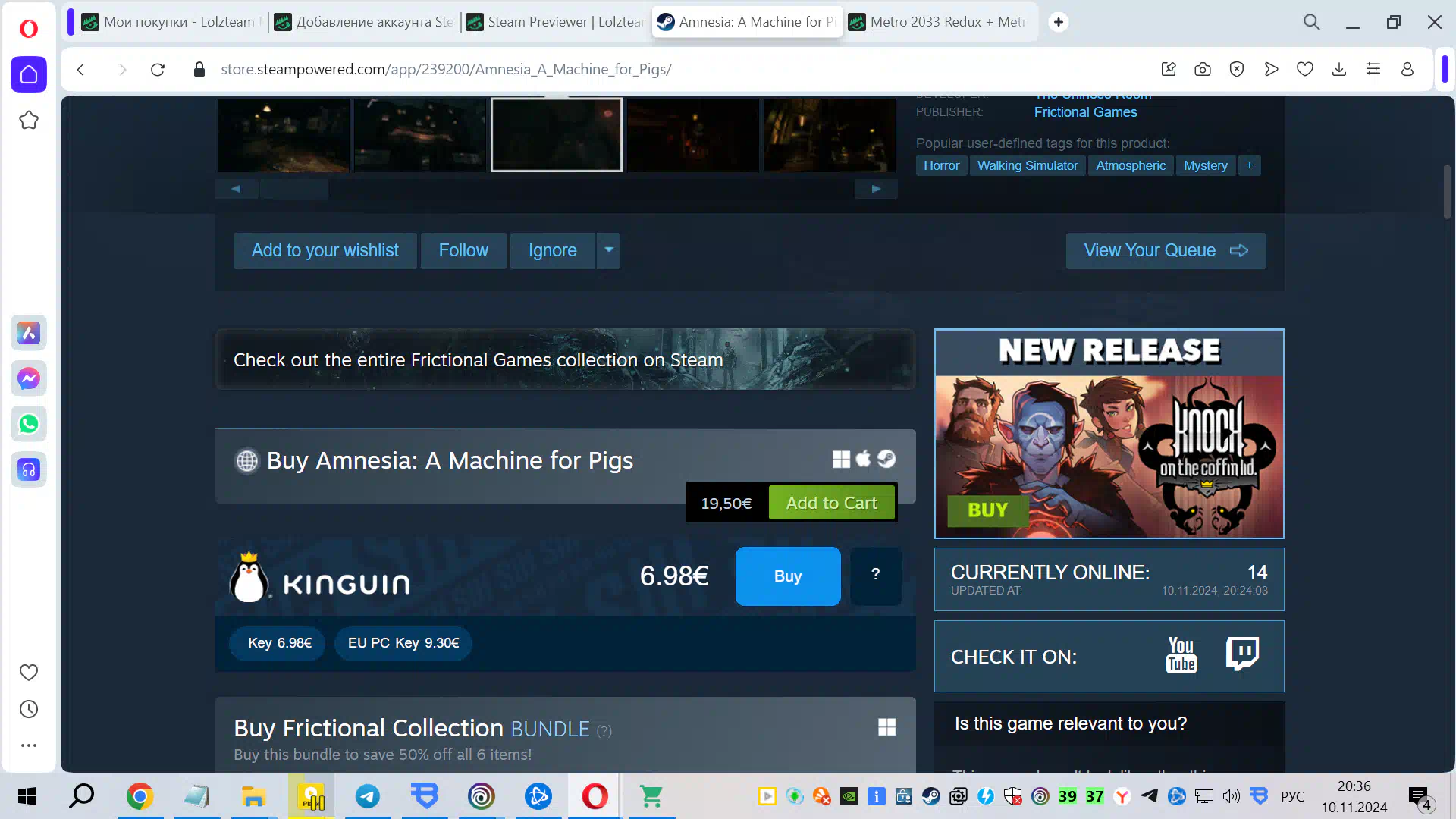The height and width of the screenshot is (819, 1456).
Task: Switch to Metro 2033 Redux tab
Action: 938,22
